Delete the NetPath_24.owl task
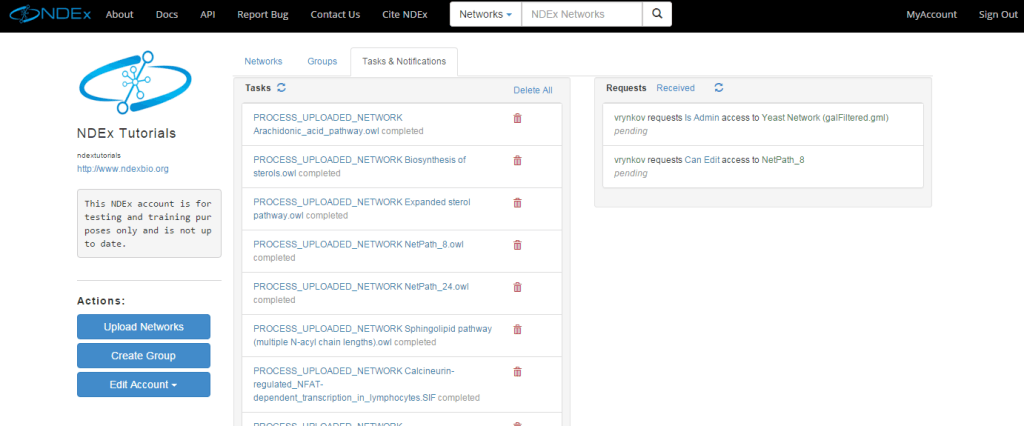This screenshot has width=1024, height=426. tap(517, 287)
